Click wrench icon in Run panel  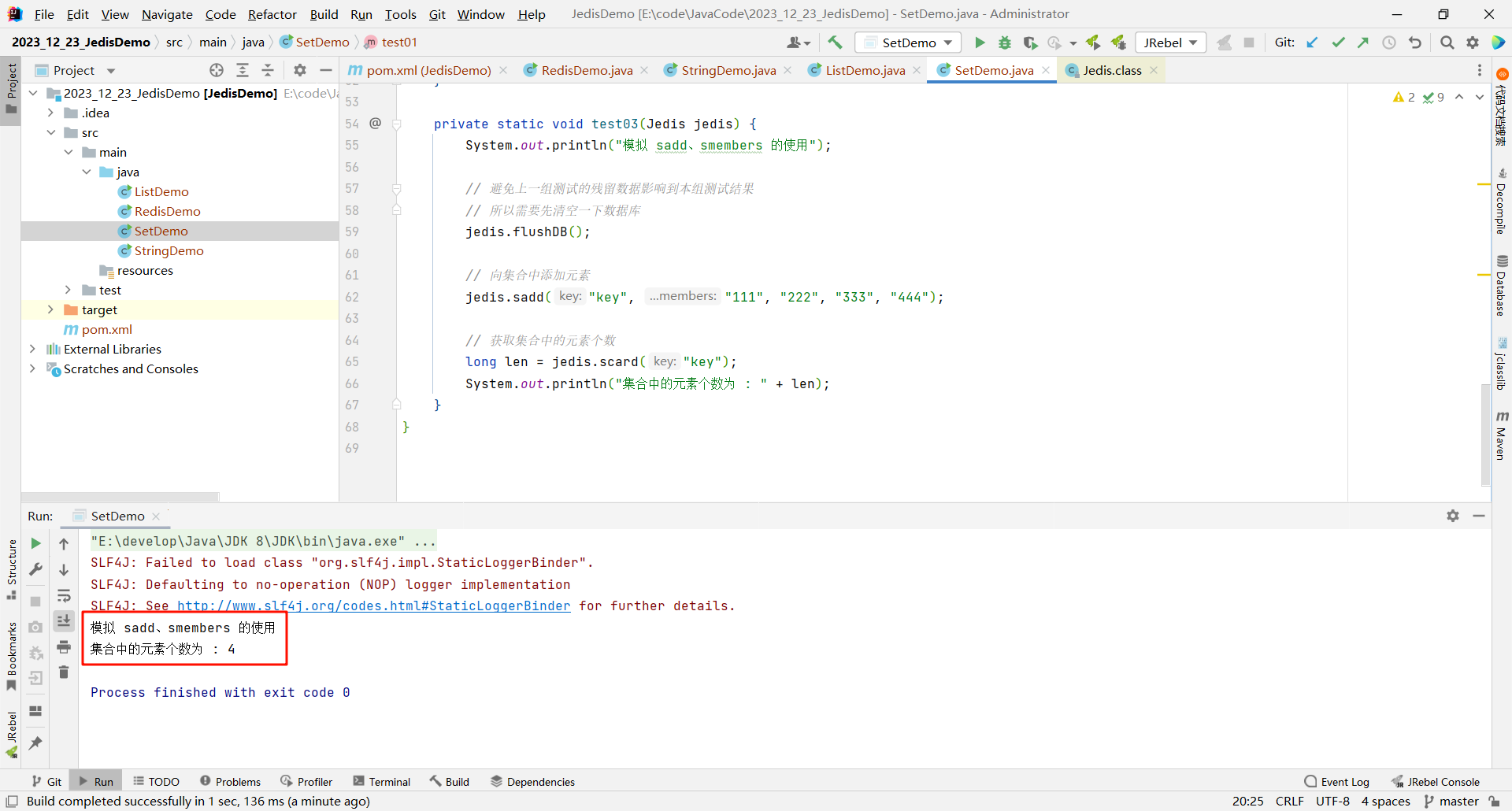click(35, 569)
